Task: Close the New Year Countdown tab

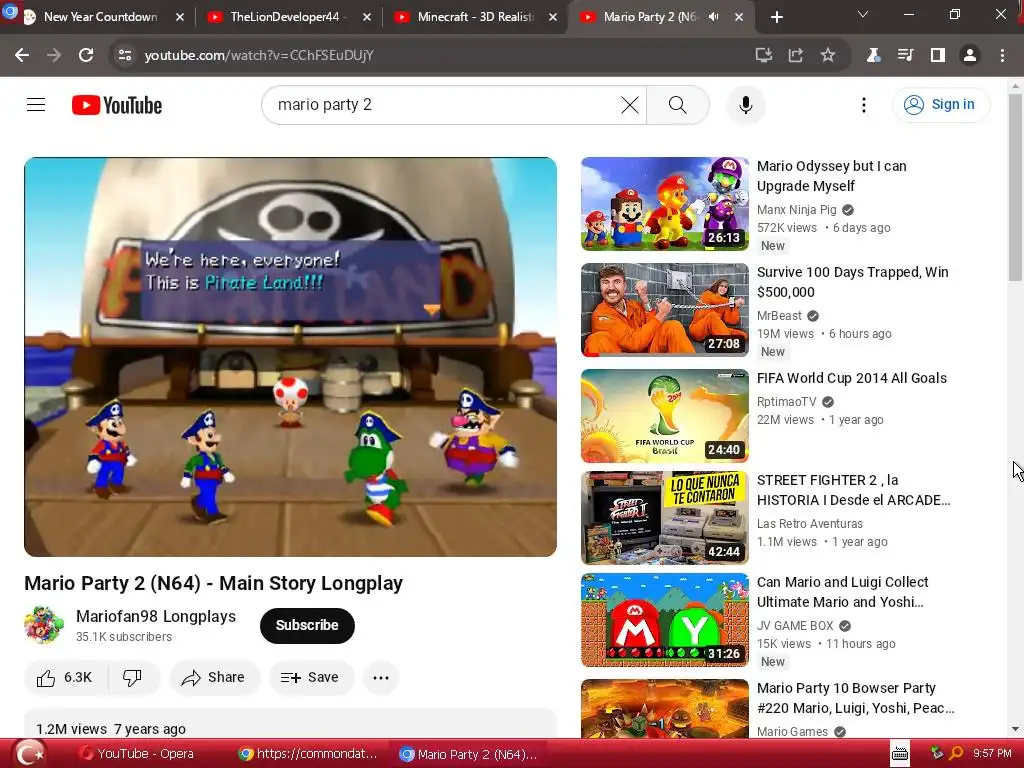Action: coord(180,17)
